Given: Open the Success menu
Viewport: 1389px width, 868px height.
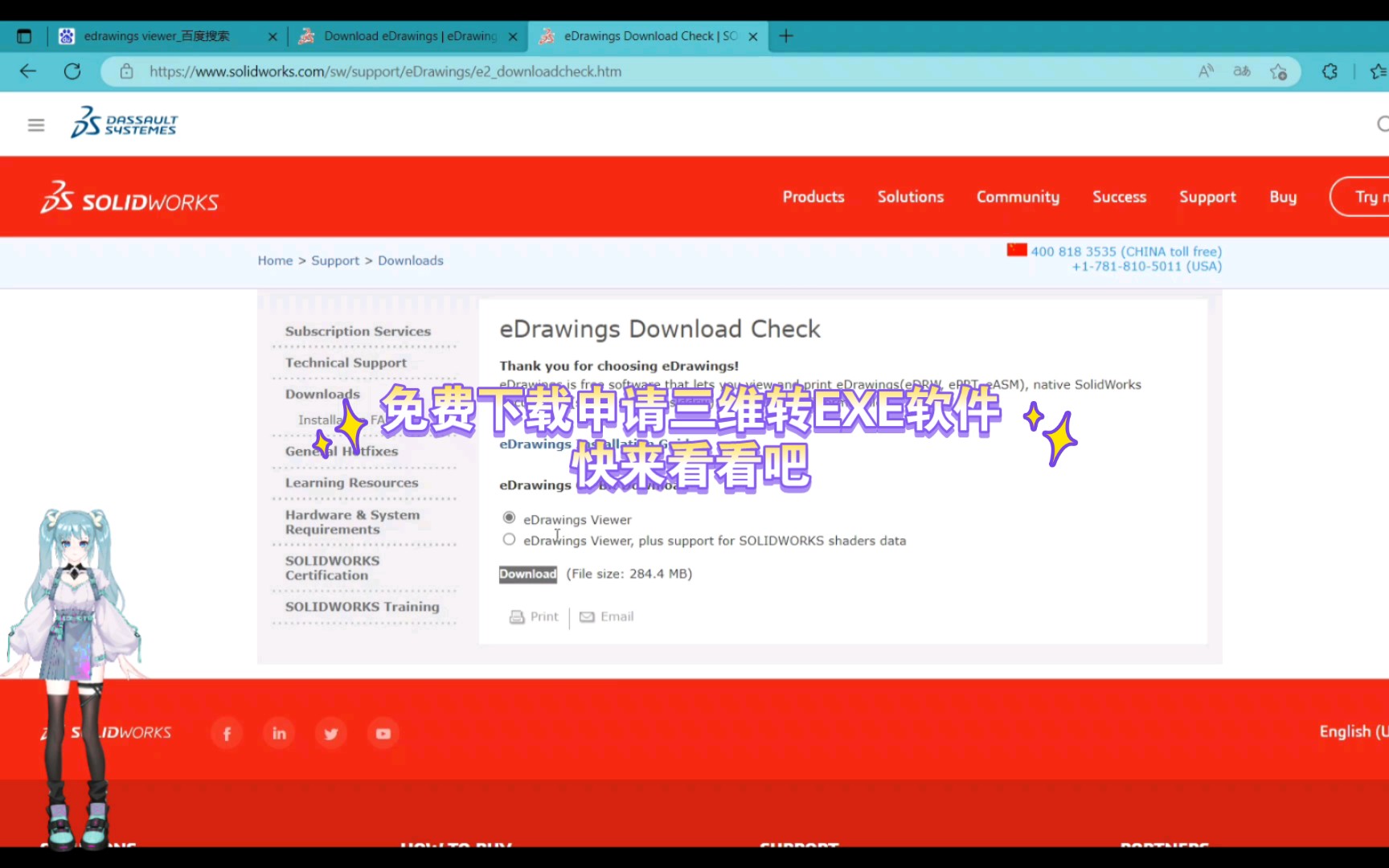Looking at the screenshot, I should point(1119,197).
